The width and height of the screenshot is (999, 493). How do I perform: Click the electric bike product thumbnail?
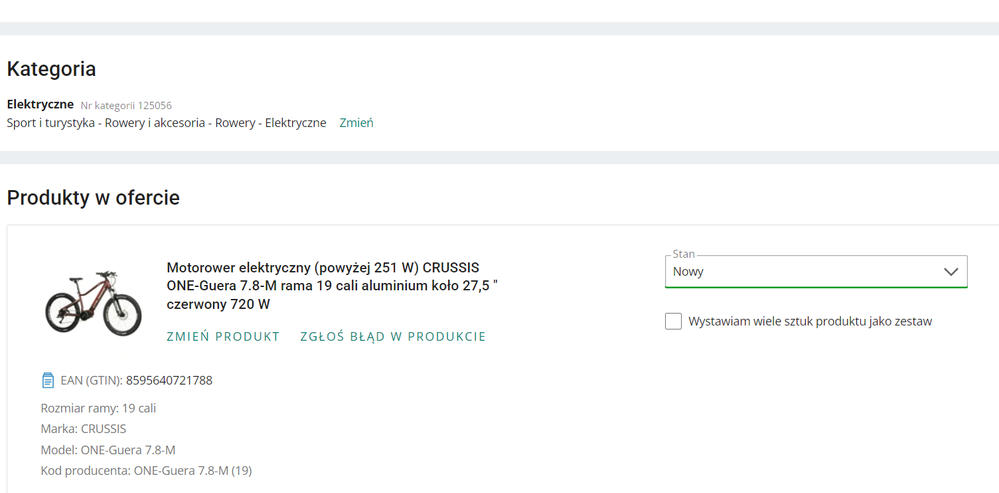tap(93, 301)
